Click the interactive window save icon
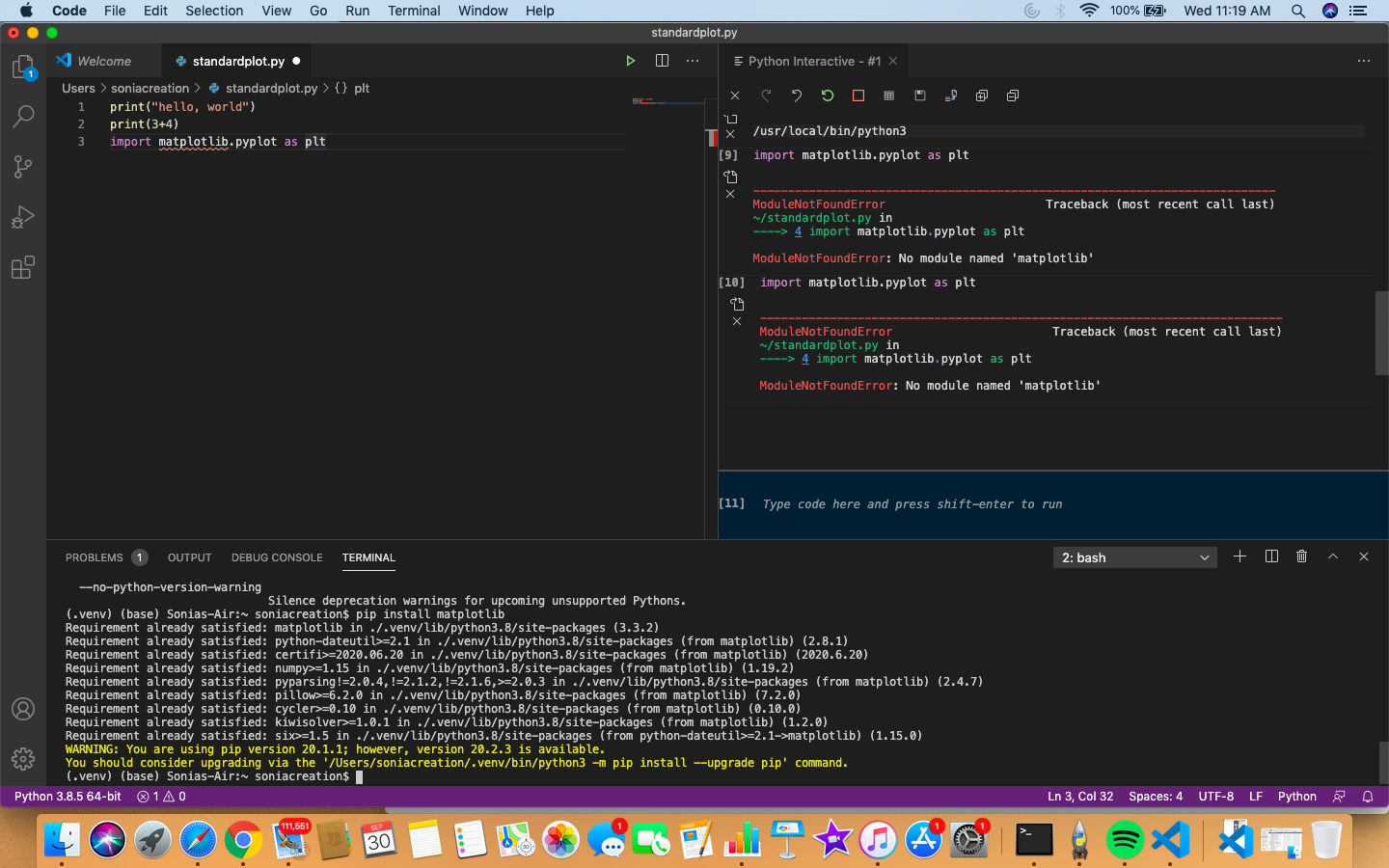The height and width of the screenshot is (868, 1389). pos(919,95)
